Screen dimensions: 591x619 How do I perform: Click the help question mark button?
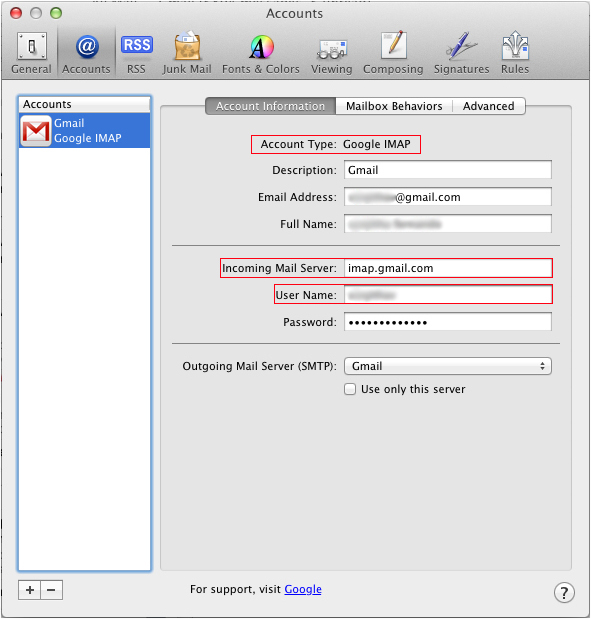(x=564, y=592)
